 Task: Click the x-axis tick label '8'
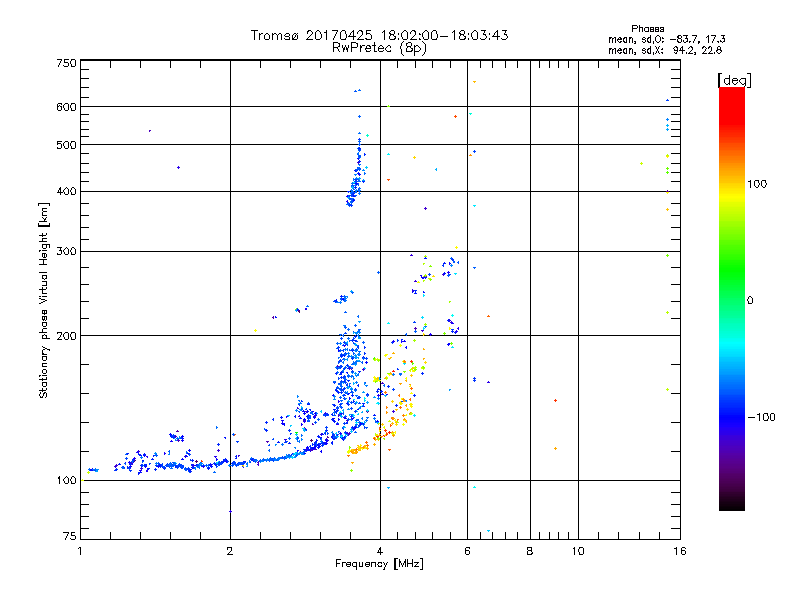[x=530, y=551]
